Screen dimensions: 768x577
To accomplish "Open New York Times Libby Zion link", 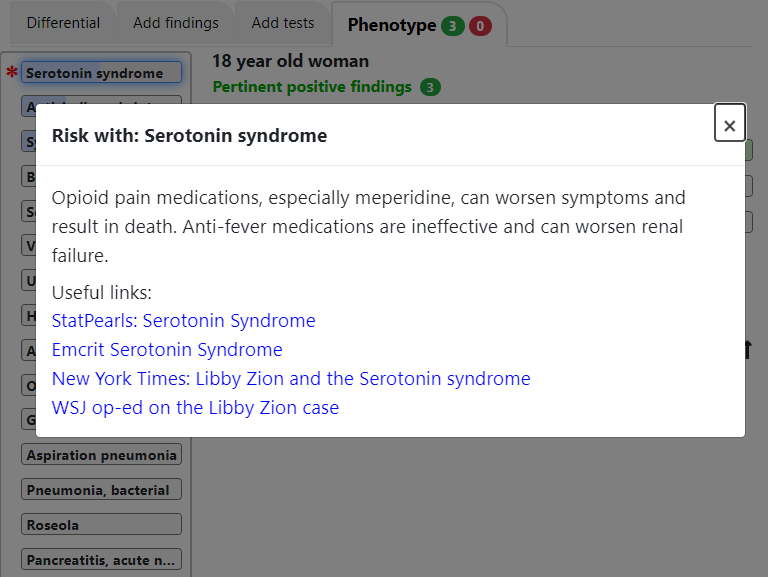I will (x=291, y=379).
